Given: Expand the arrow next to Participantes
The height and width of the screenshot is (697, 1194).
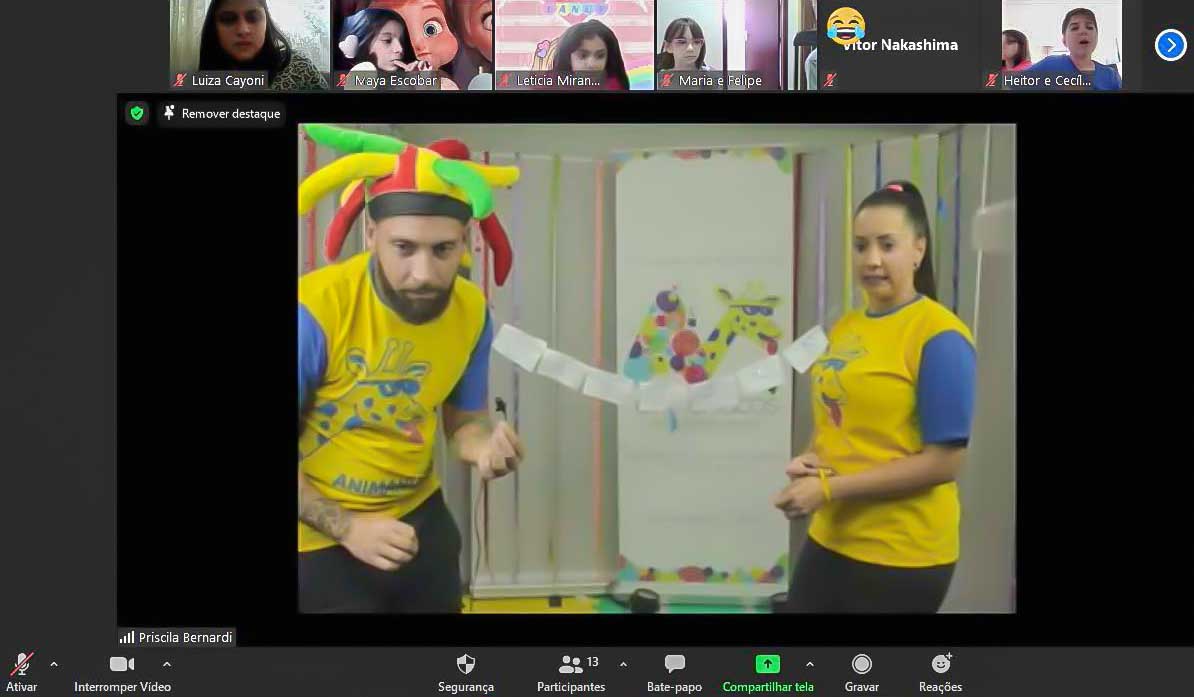Looking at the screenshot, I should click(623, 664).
